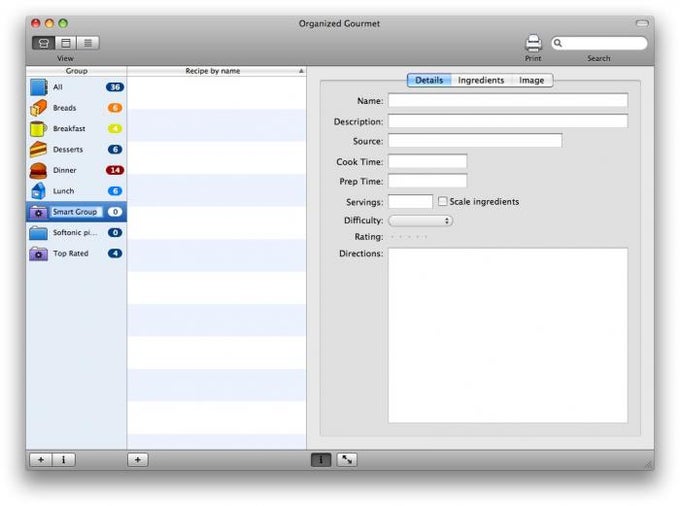Open group info with the i button
Screen dimensions: 680x506
click(64, 460)
